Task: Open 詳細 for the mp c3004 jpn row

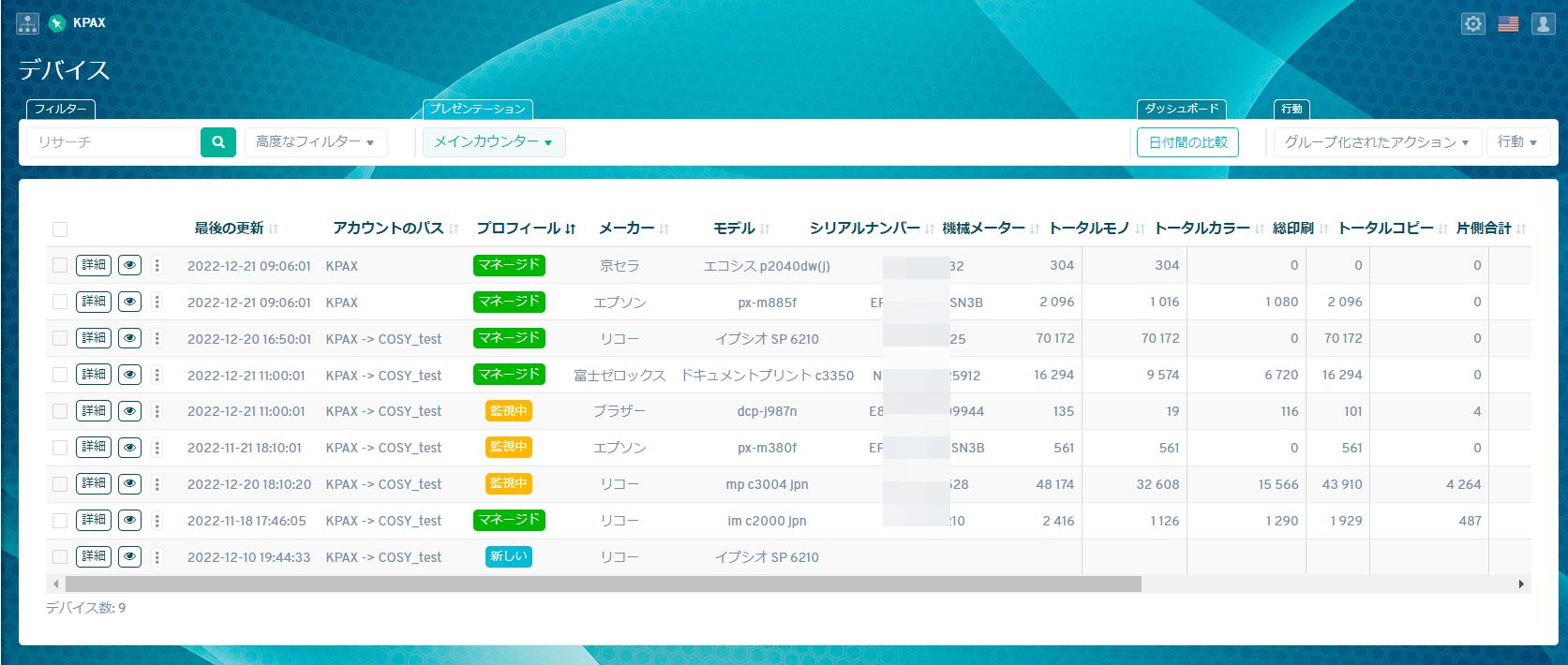Action: point(94,484)
